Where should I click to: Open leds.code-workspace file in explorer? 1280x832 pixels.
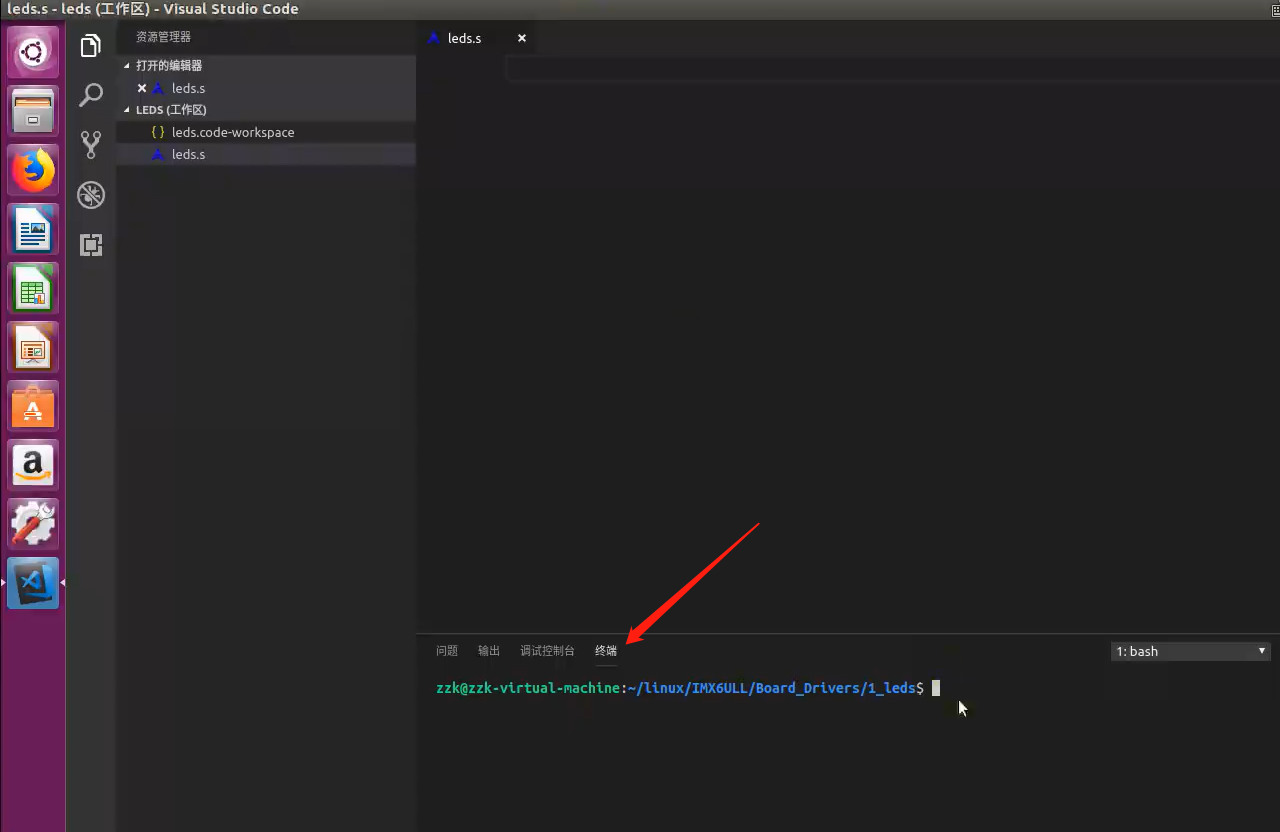pyautogui.click(x=266, y=132)
